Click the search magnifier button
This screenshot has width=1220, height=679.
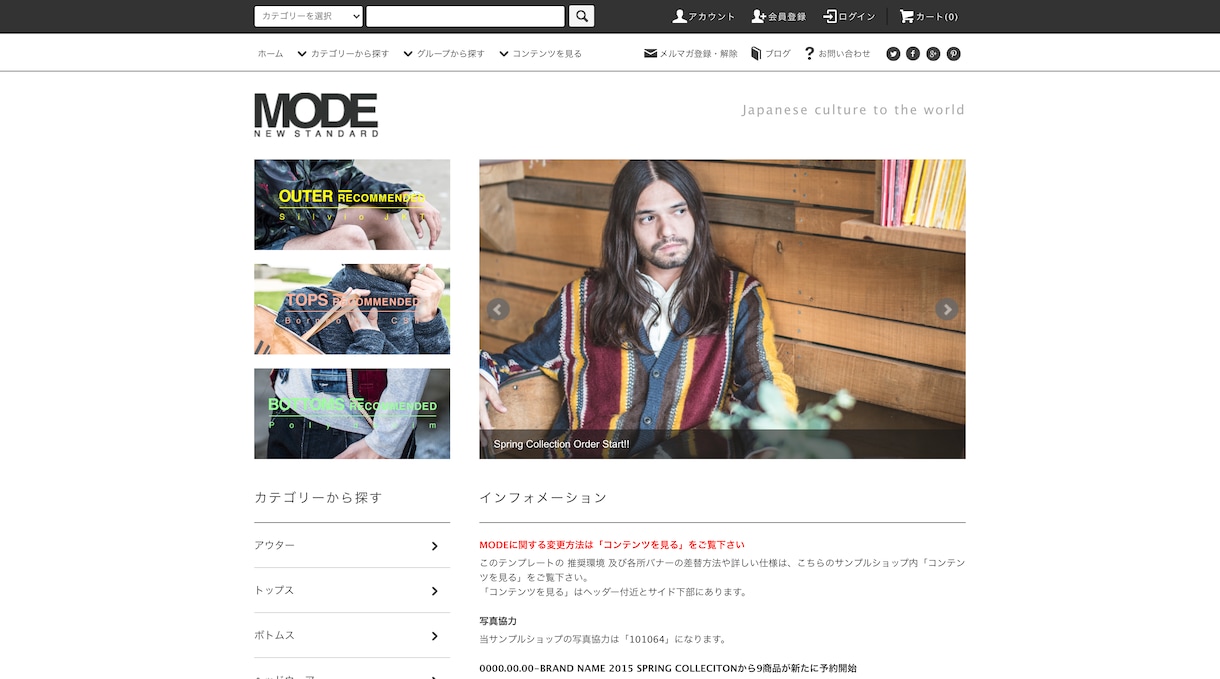point(581,16)
